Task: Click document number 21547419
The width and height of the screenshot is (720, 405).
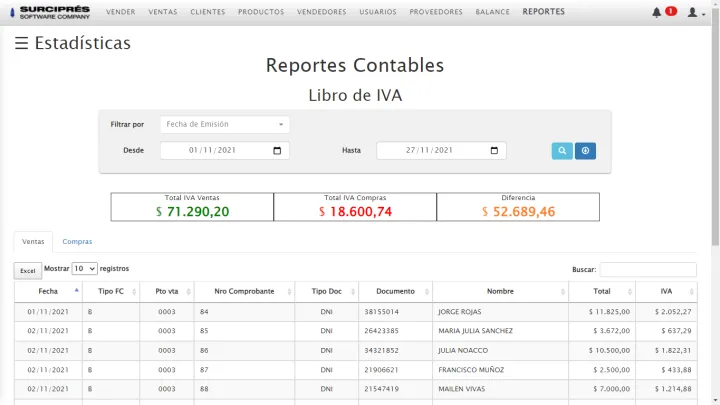Action: (382, 389)
